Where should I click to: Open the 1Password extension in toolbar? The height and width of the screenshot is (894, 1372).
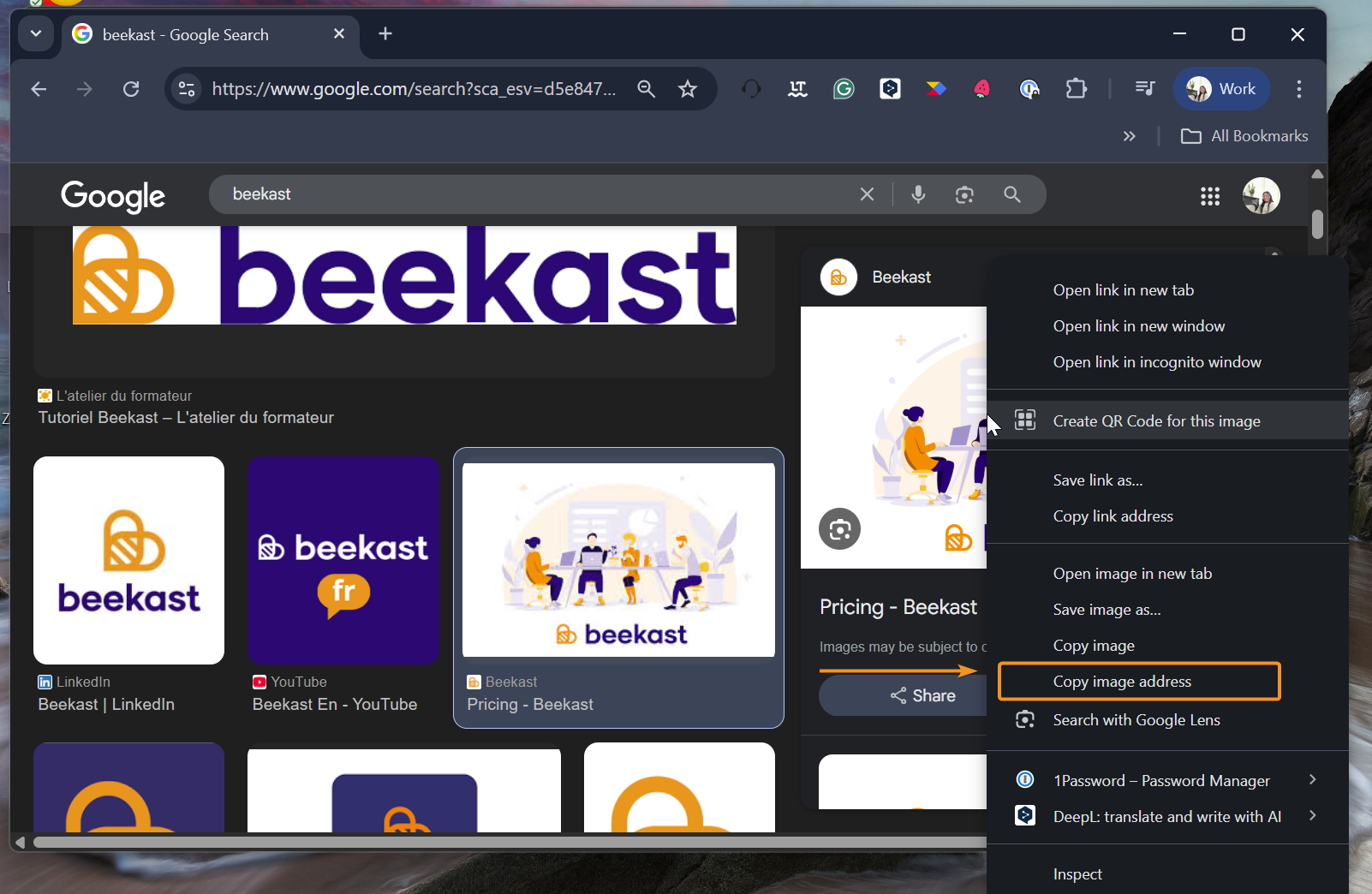[x=1029, y=89]
